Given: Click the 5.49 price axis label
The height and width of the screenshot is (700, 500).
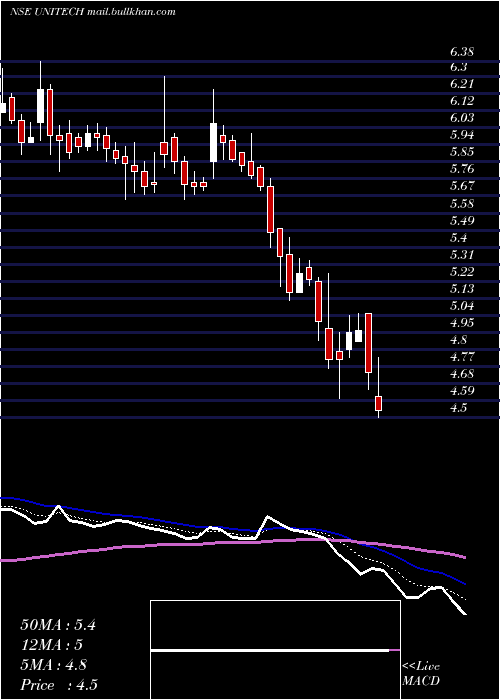Looking at the screenshot, I should (462, 221).
